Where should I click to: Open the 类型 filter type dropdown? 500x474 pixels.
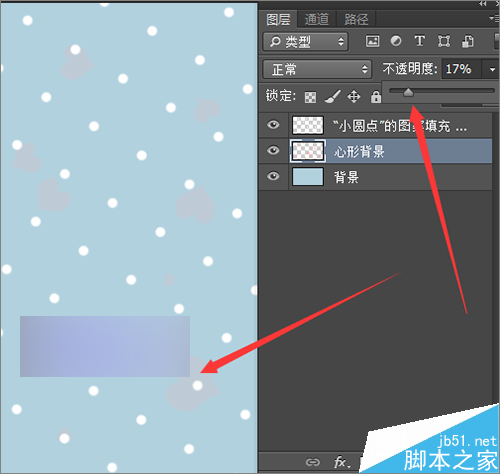point(305,42)
